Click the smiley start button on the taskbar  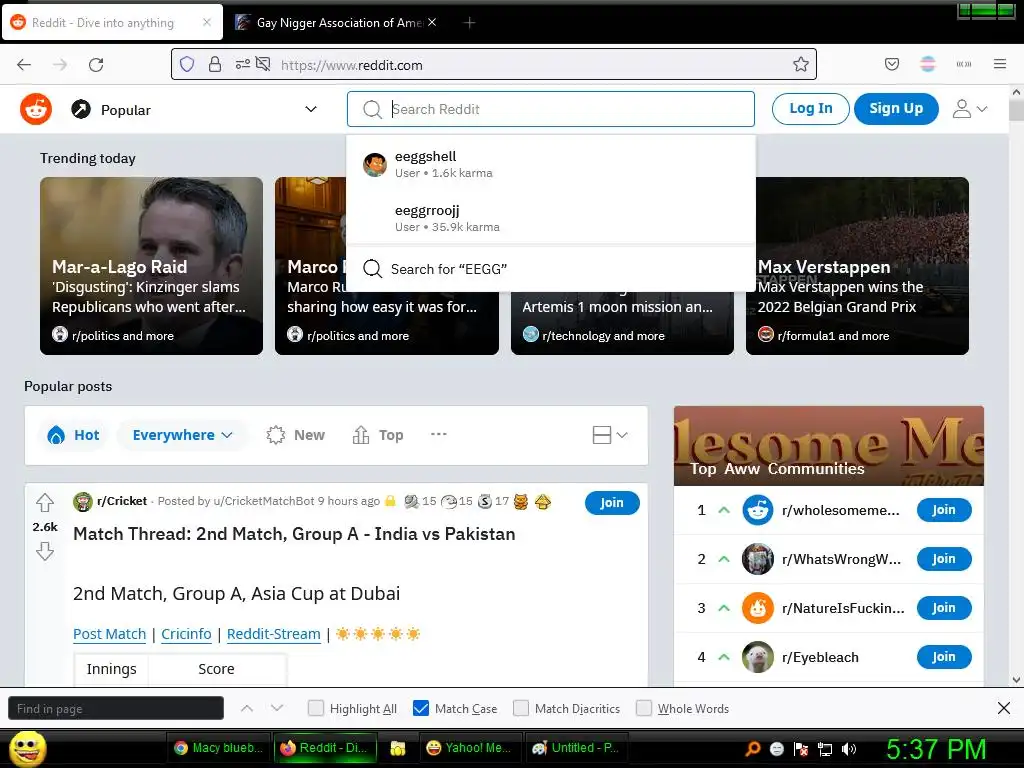click(x=27, y=748)
